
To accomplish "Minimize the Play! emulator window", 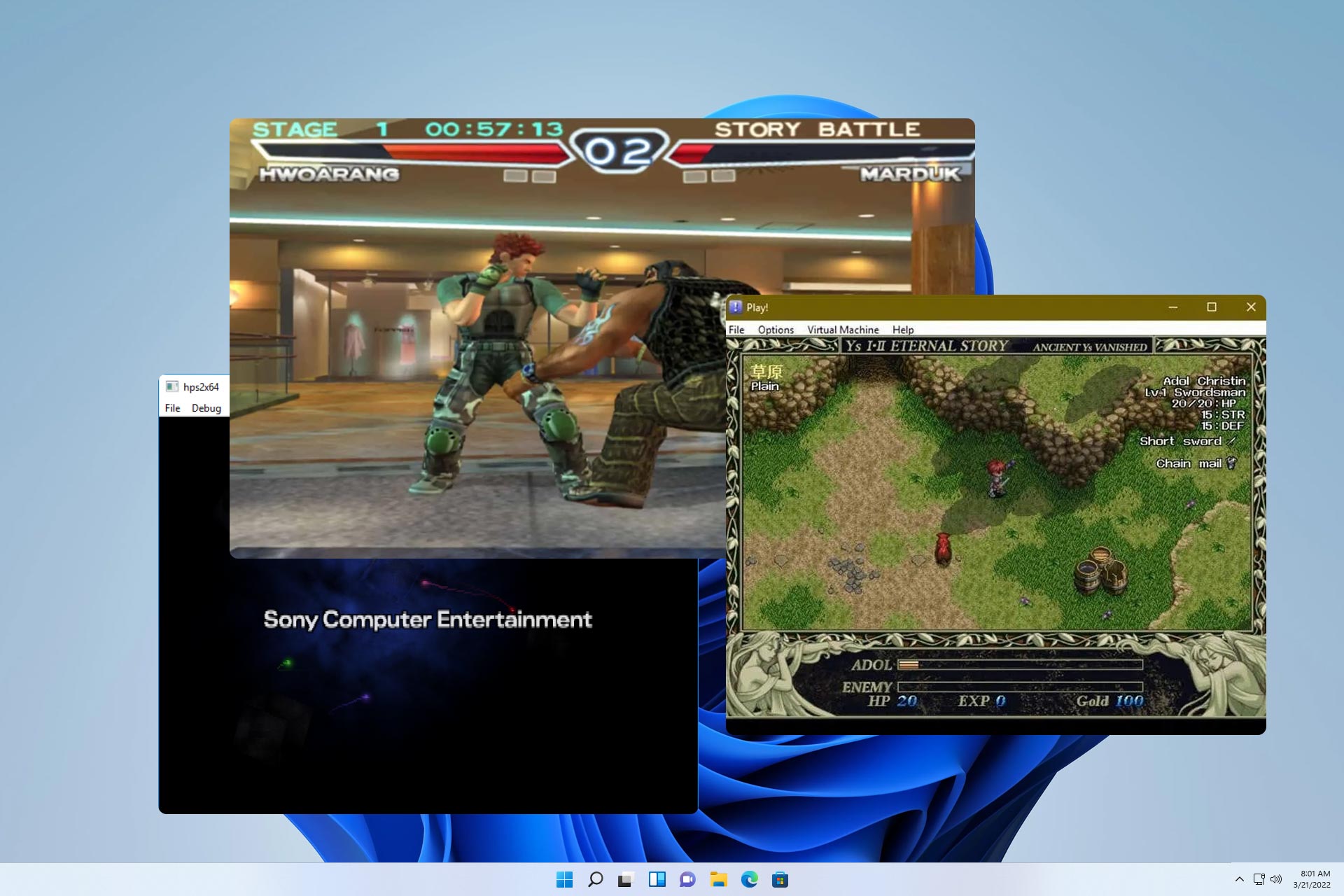I will tap(1173, 307).
